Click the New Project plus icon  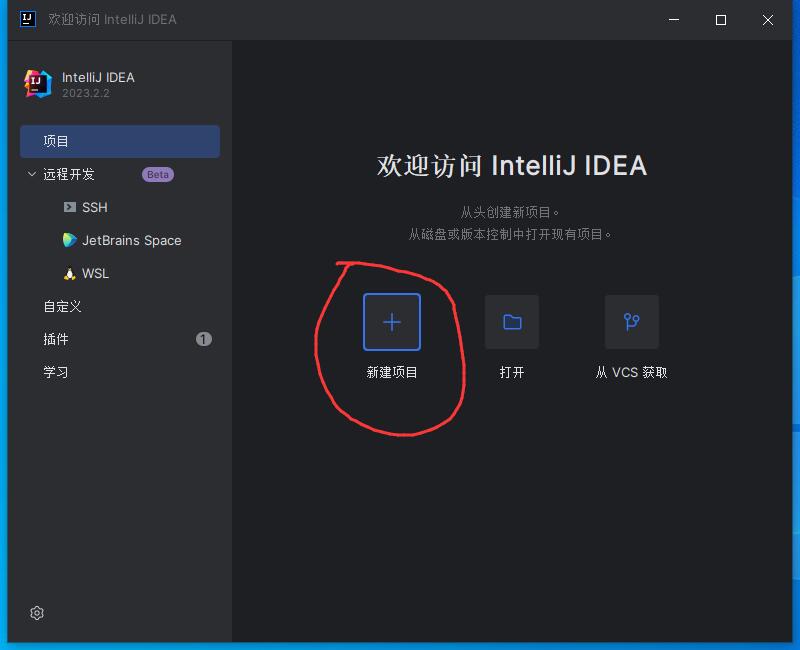click(392, 322)
